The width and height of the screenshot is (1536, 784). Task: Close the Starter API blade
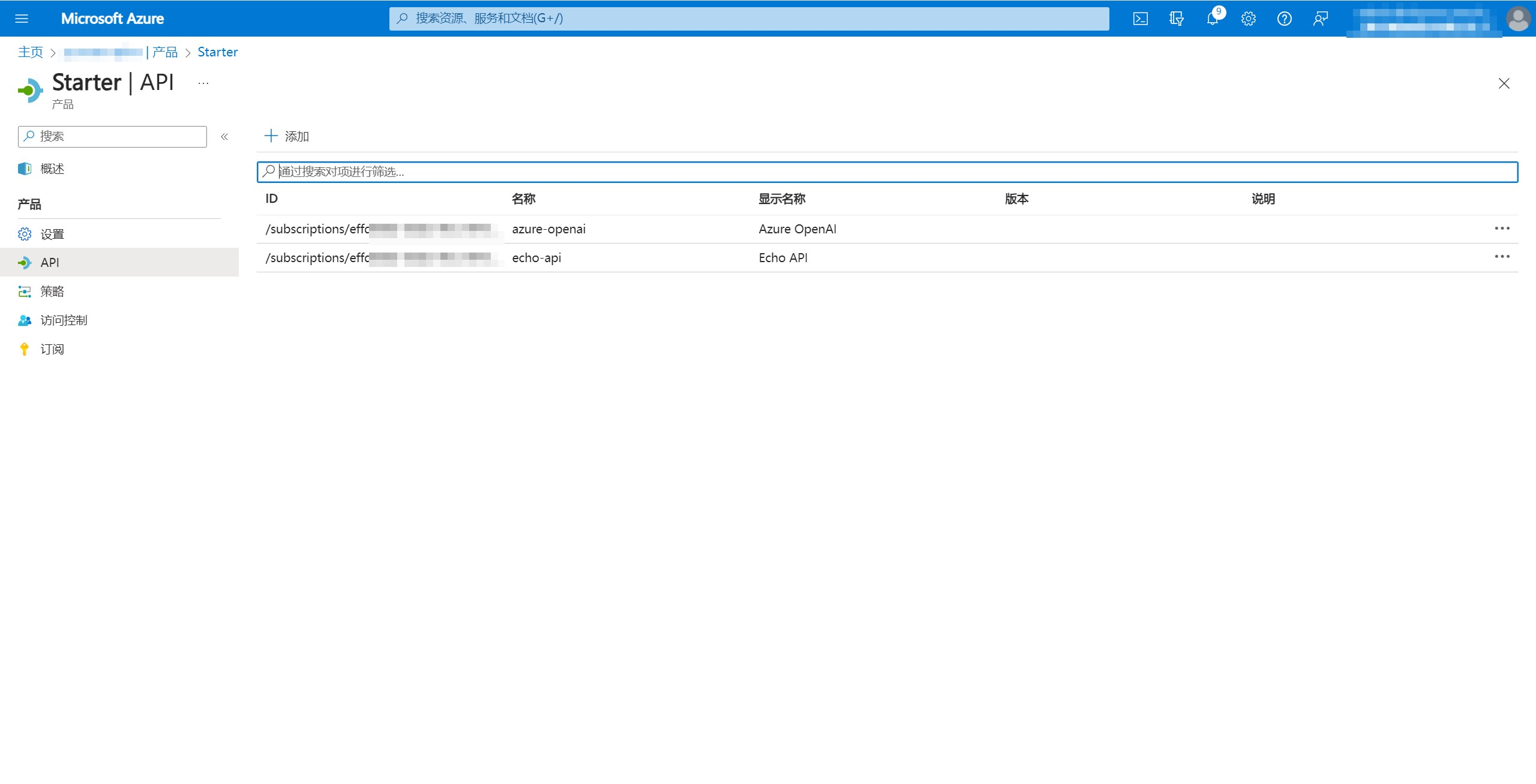click(x=1504, y=83)
